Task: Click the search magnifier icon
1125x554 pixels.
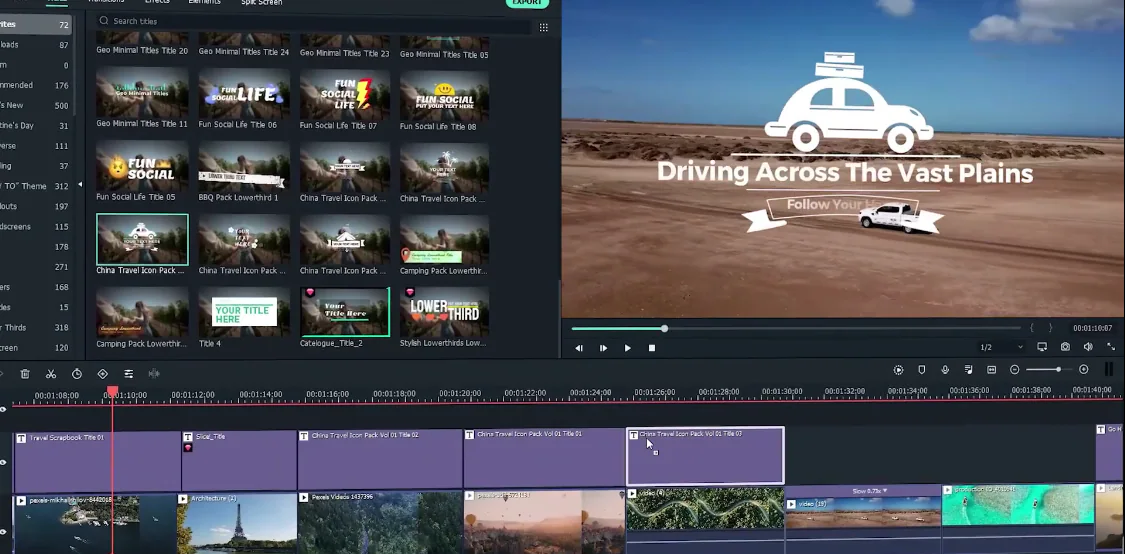Action: click(x=104, y=21)
